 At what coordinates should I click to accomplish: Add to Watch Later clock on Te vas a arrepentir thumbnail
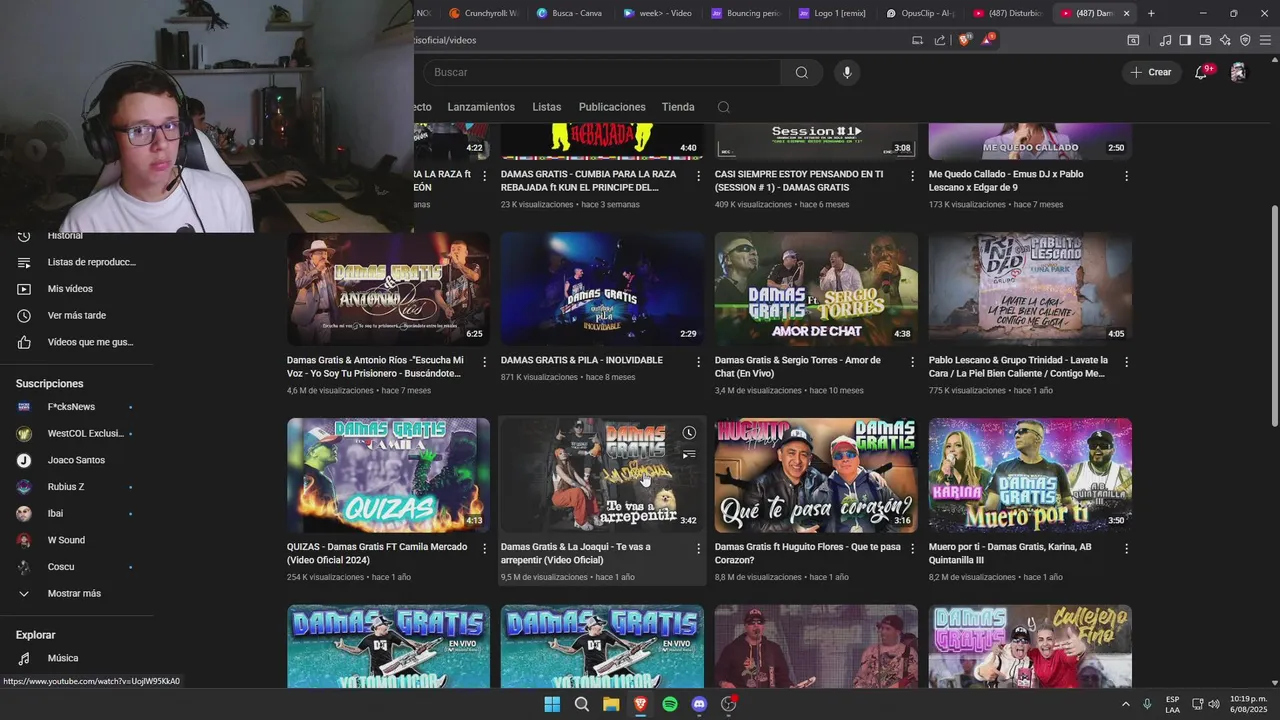click(689, 433)
